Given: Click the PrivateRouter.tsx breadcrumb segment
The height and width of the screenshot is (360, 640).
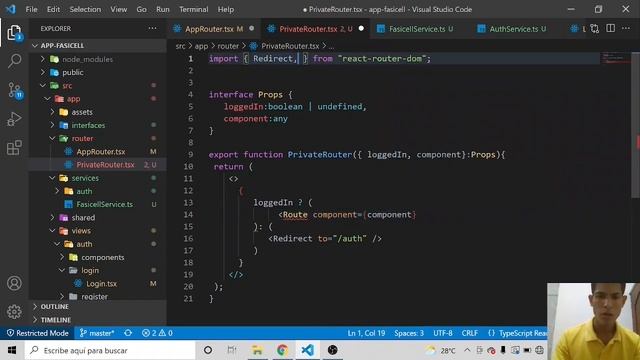Looking at the screenshot, I should [290, 46].
